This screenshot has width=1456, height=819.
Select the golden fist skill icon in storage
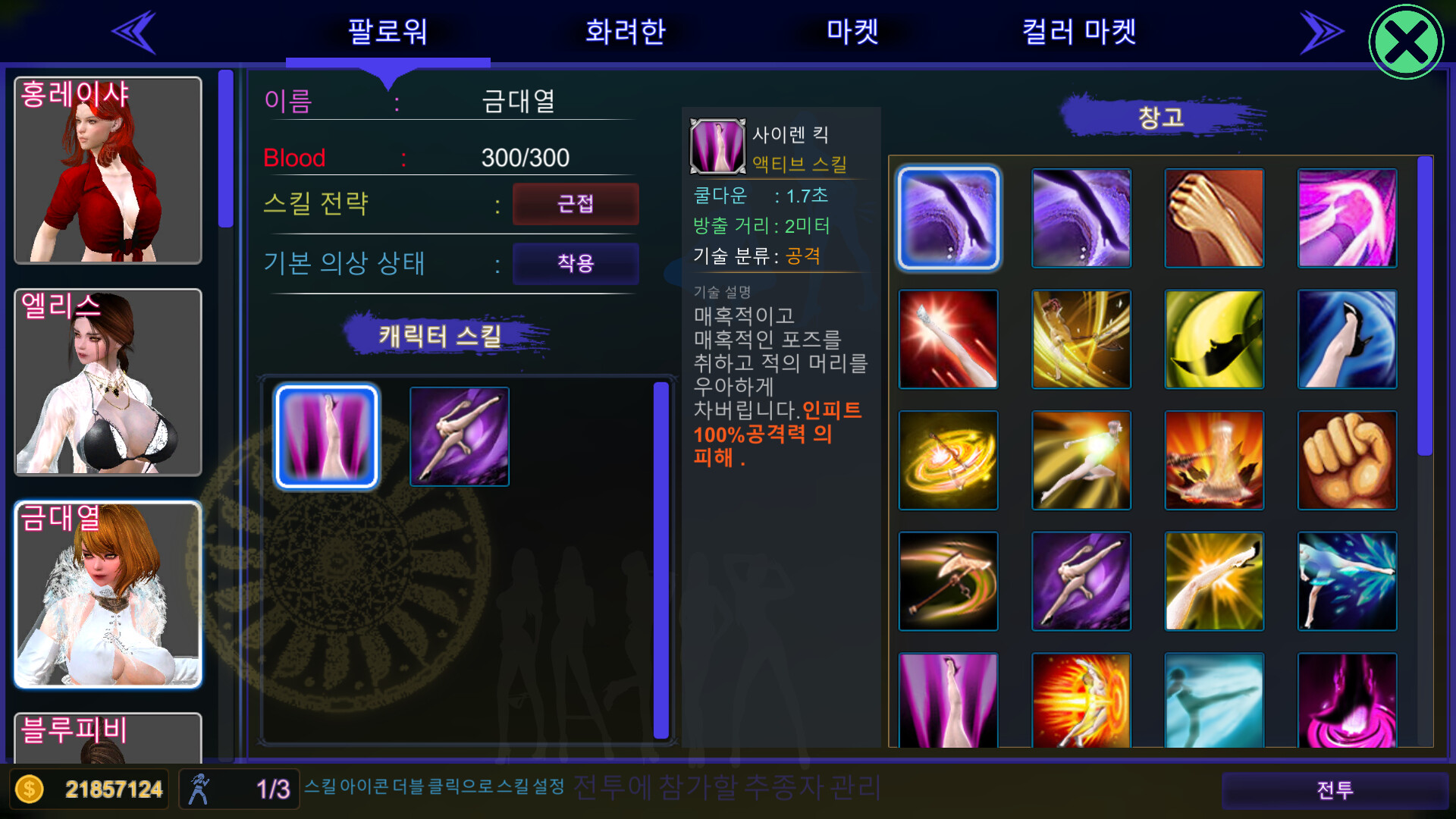(x=1347, y=460)
